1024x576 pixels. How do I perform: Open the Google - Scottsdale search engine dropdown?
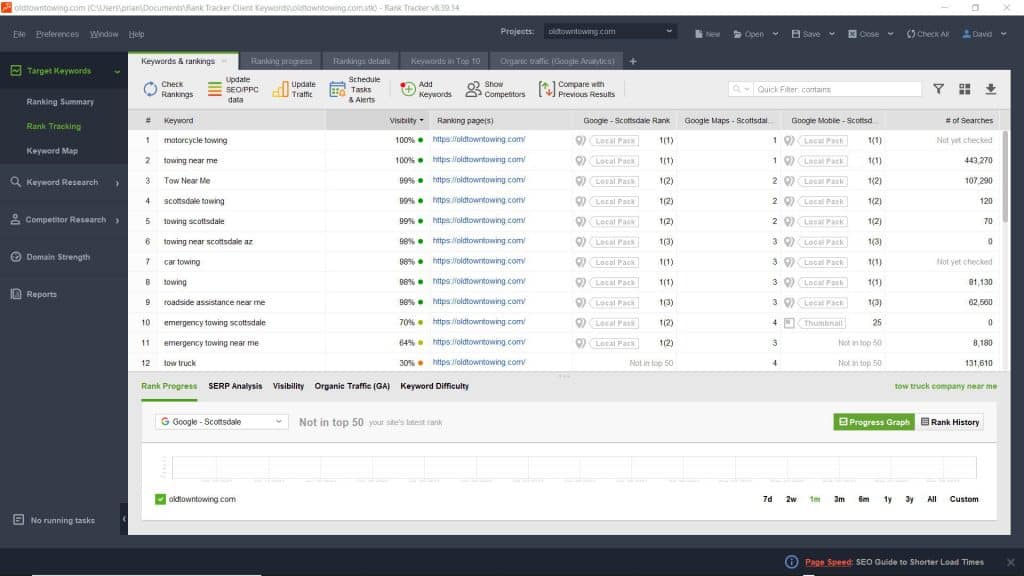point(221,422)
